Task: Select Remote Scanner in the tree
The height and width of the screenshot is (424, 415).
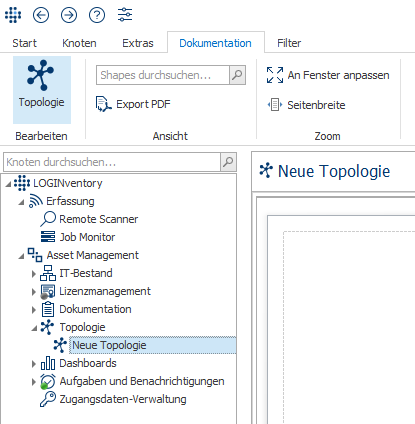Action: tap(99, 219)
